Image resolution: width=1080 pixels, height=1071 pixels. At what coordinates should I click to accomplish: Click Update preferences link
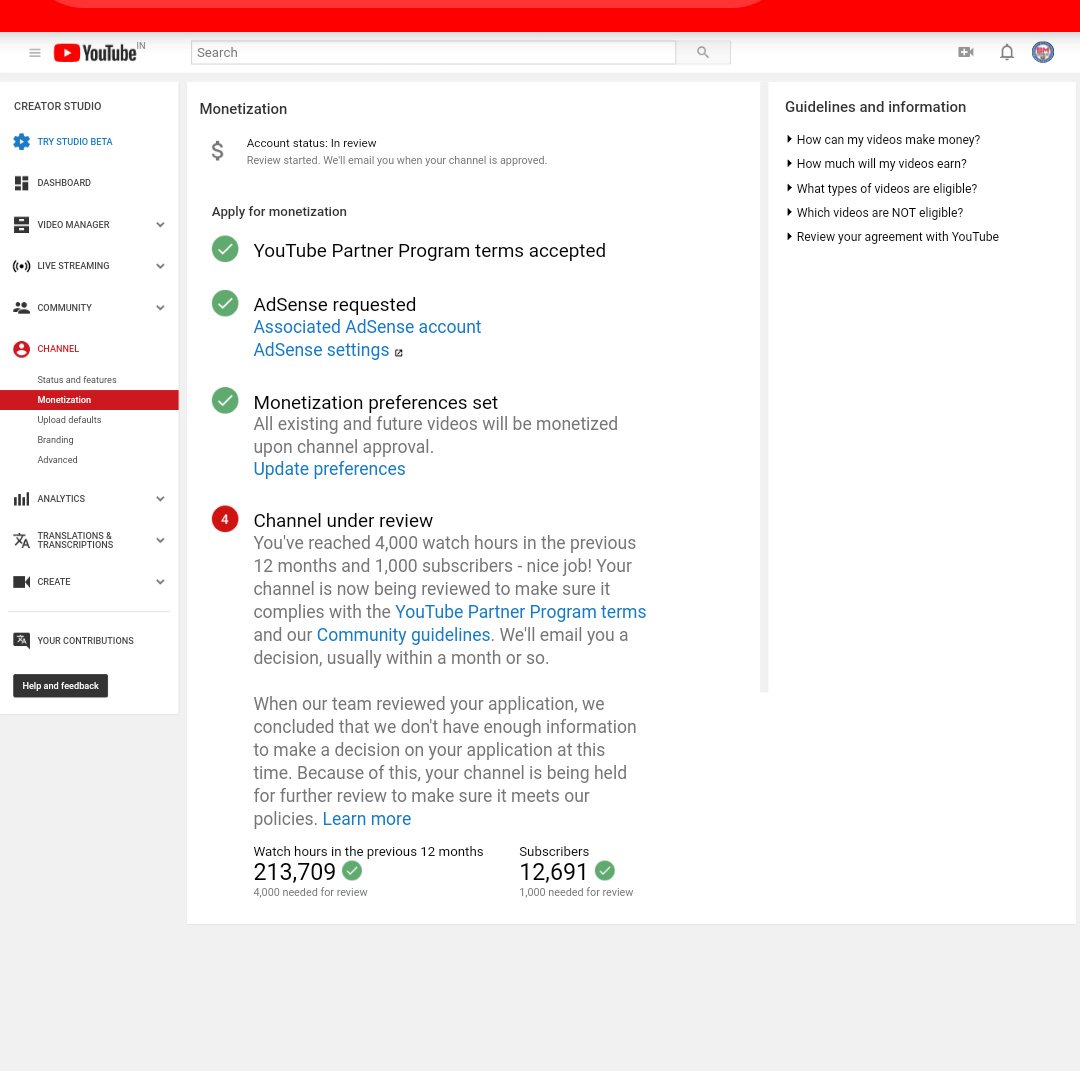tap(329, 468)
